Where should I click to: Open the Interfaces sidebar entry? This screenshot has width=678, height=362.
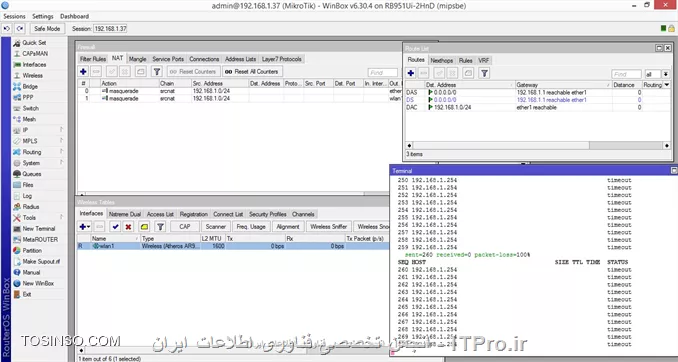pos(34,64)
